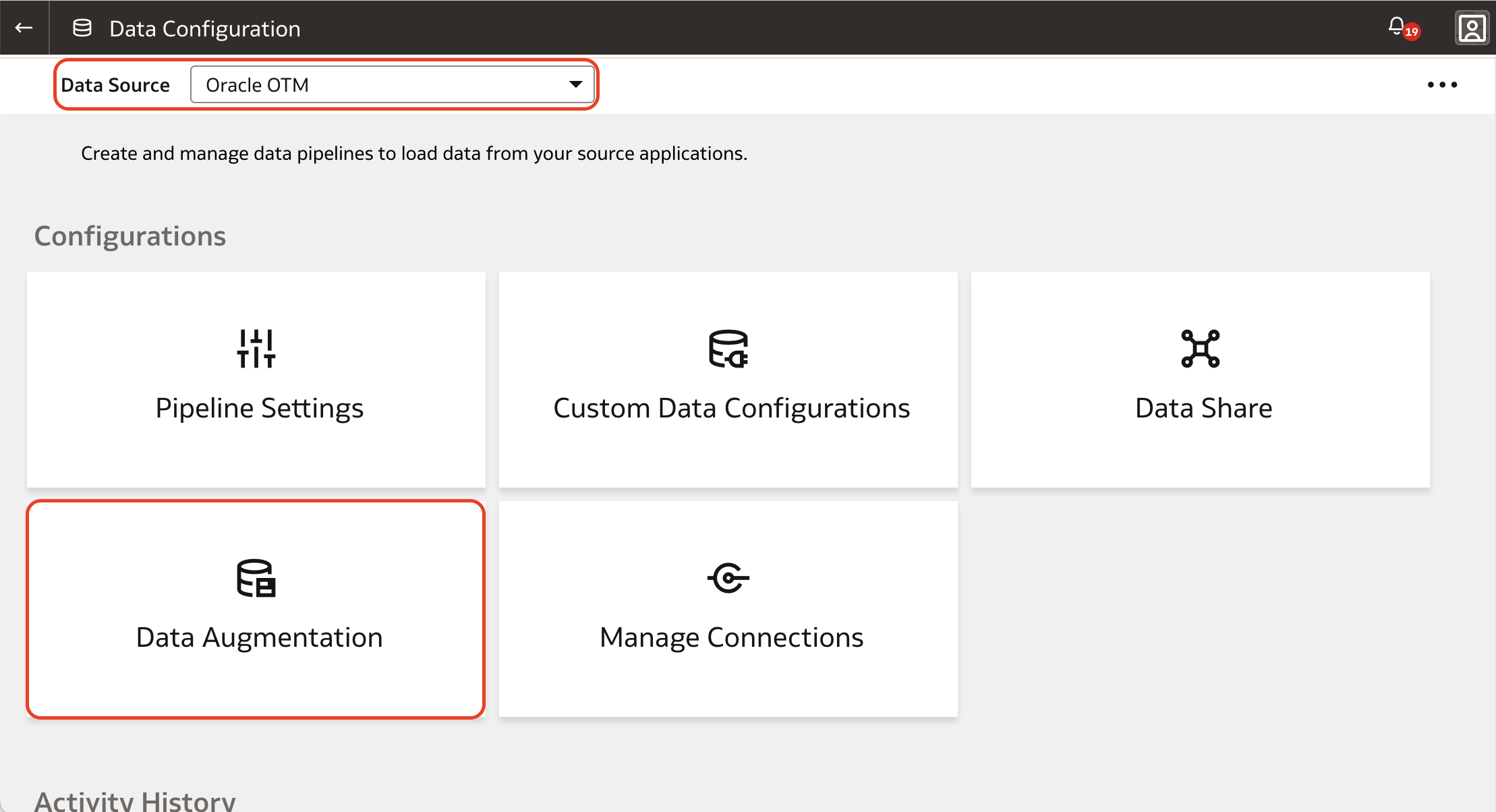Click the Activity History heading
Screen dimensions: 1496x812
[x=135, y=800]
